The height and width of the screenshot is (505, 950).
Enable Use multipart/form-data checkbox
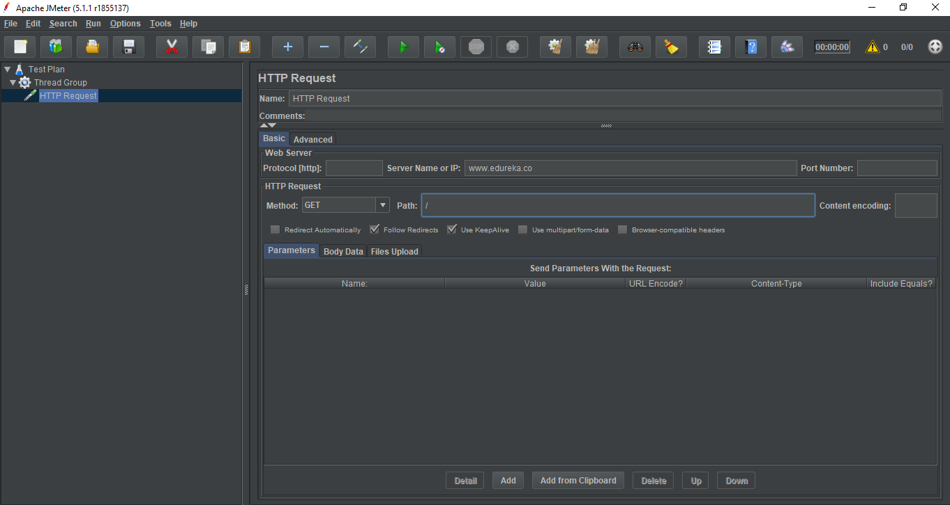tap(522, 229)
